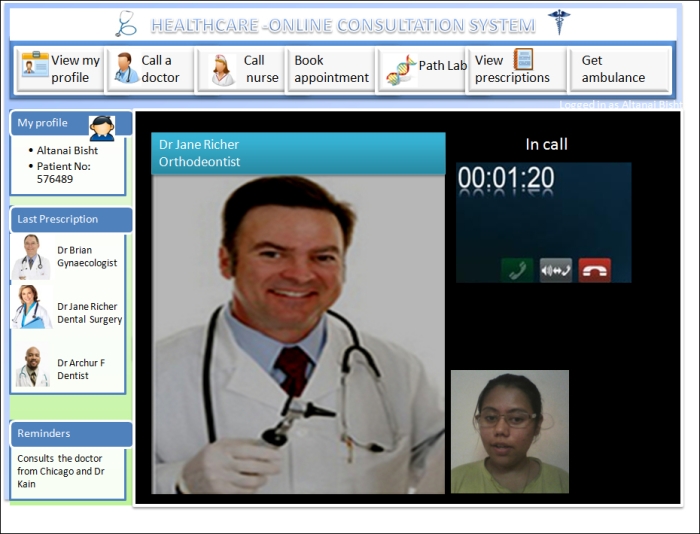Click the Reminders panel header
Viewport: 700px width, 534px height.
point(71,434)
